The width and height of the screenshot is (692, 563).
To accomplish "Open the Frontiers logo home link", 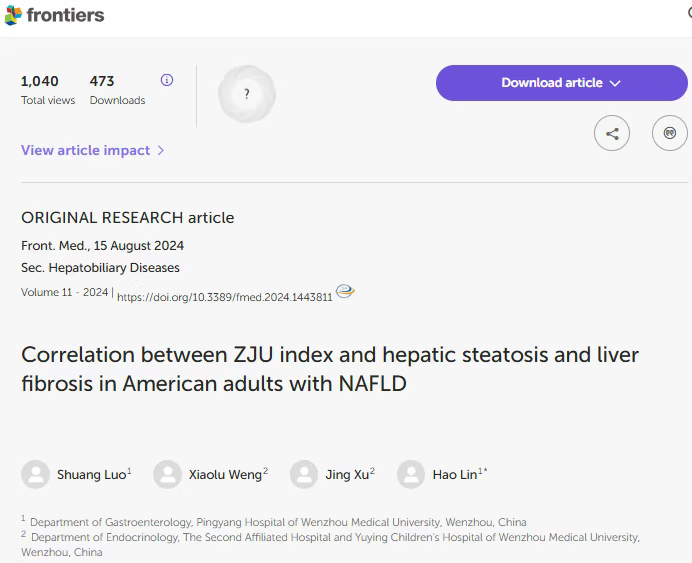I will point(55,15).
